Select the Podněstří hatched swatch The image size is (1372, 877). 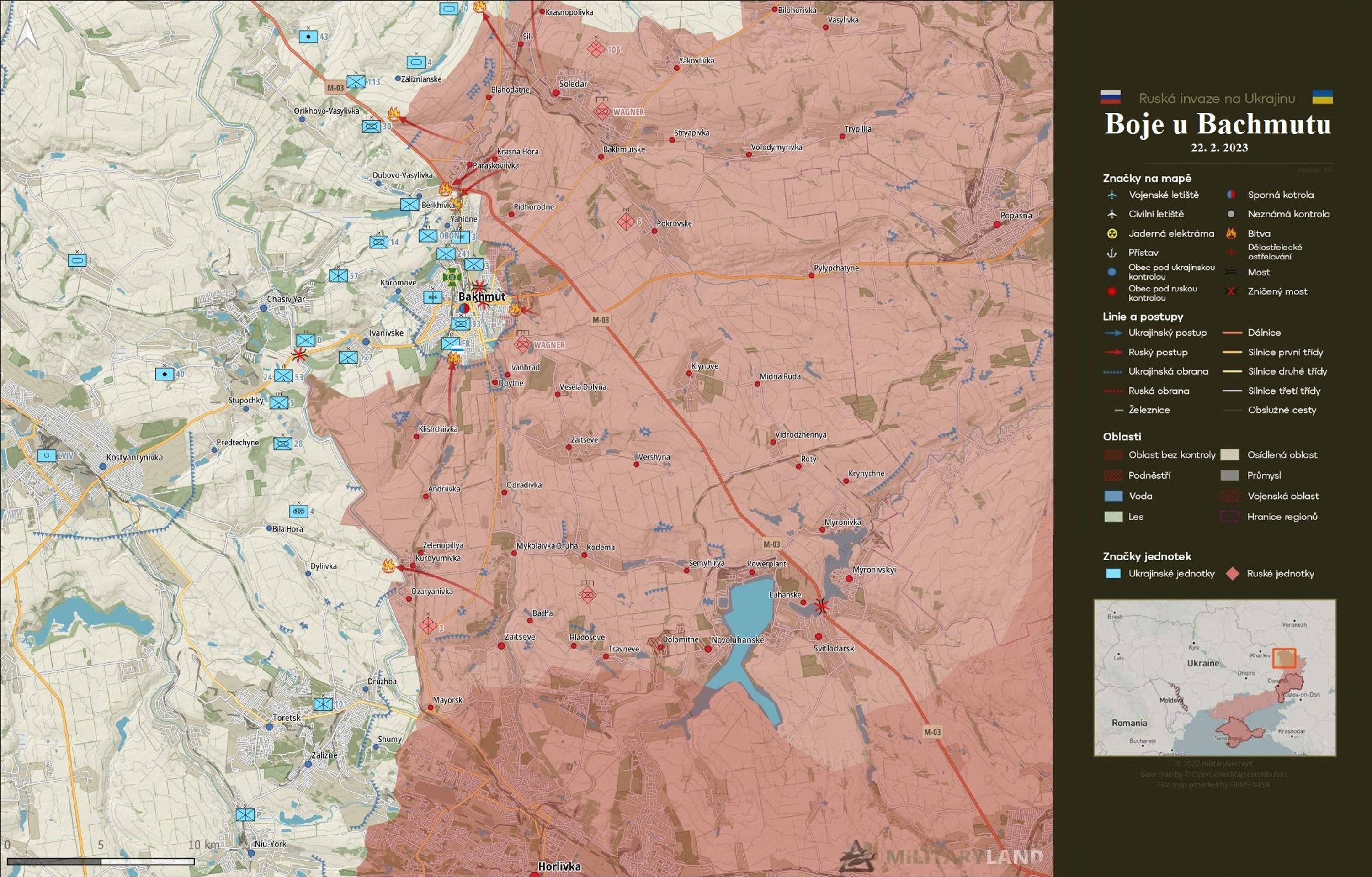point(1113,475)
